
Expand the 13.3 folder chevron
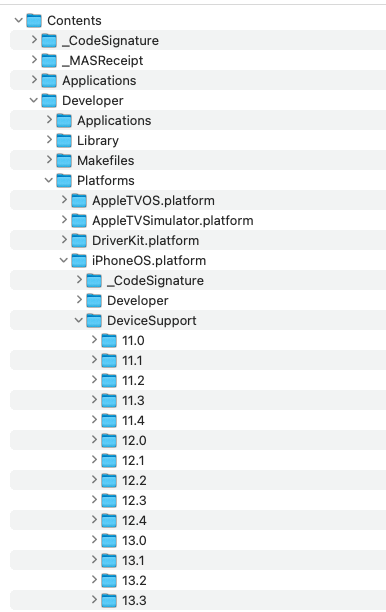[94, 600]
